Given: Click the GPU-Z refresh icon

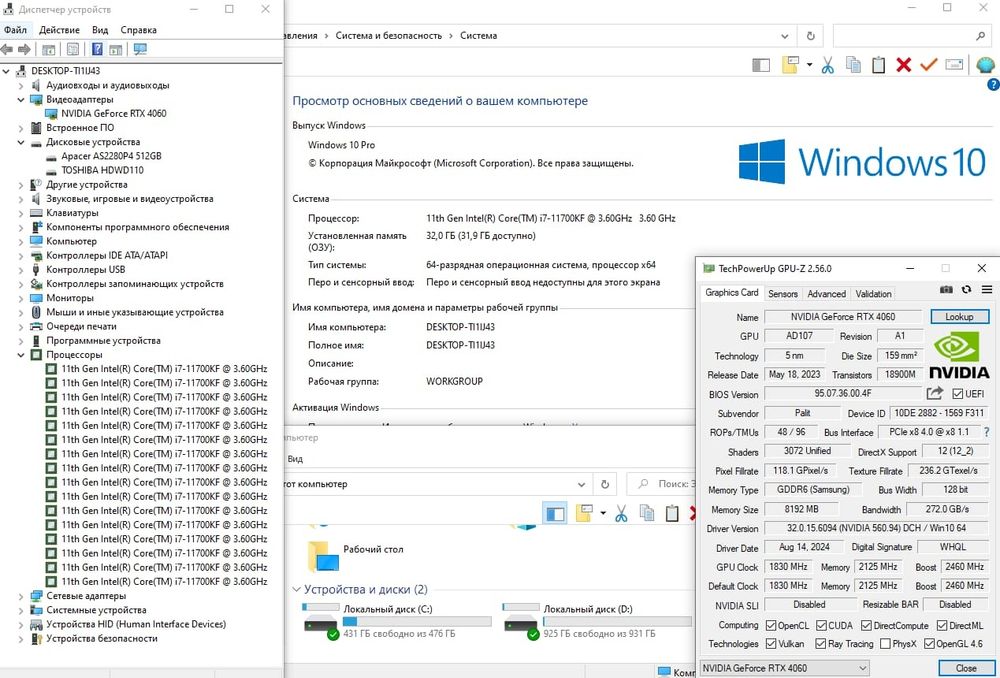Looking at the screenshot, I should (966, 290).
